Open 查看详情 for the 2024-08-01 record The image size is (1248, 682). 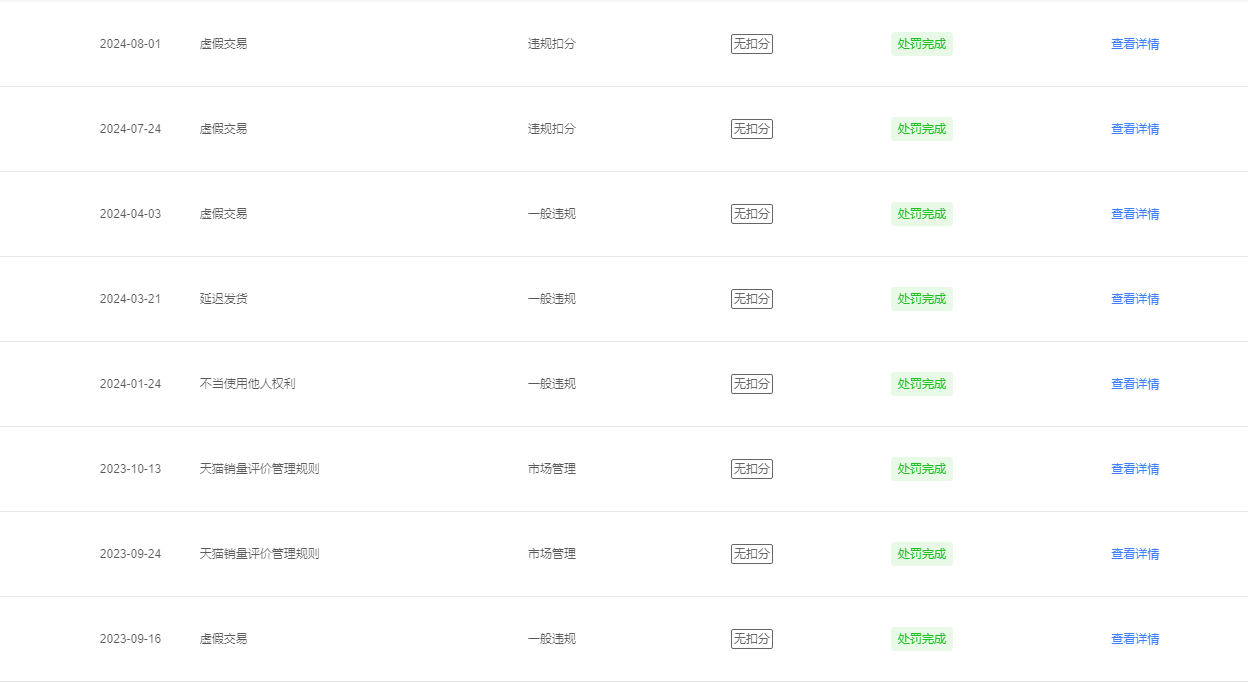pyautogui.click(x=1135, y=44)
